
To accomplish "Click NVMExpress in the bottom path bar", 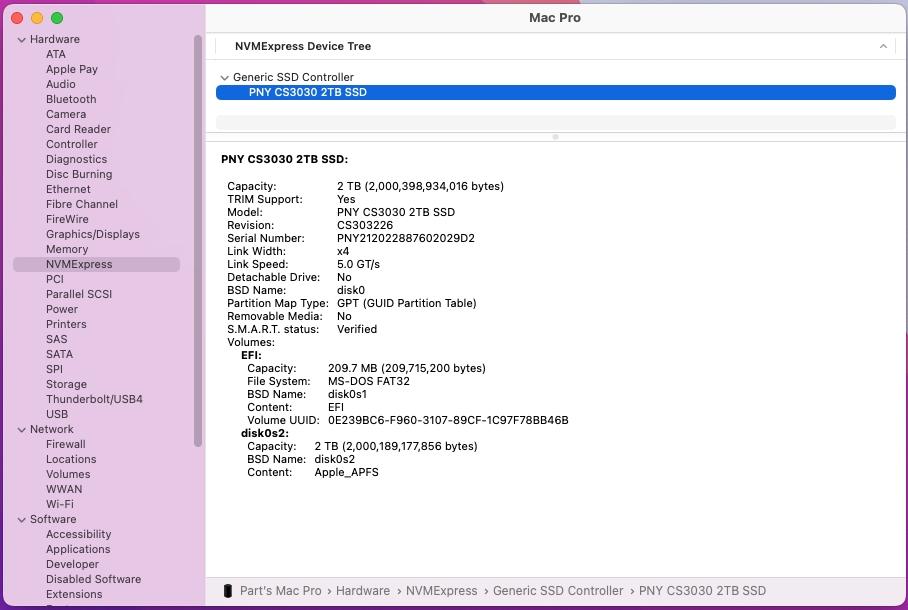I will (441, 591).
